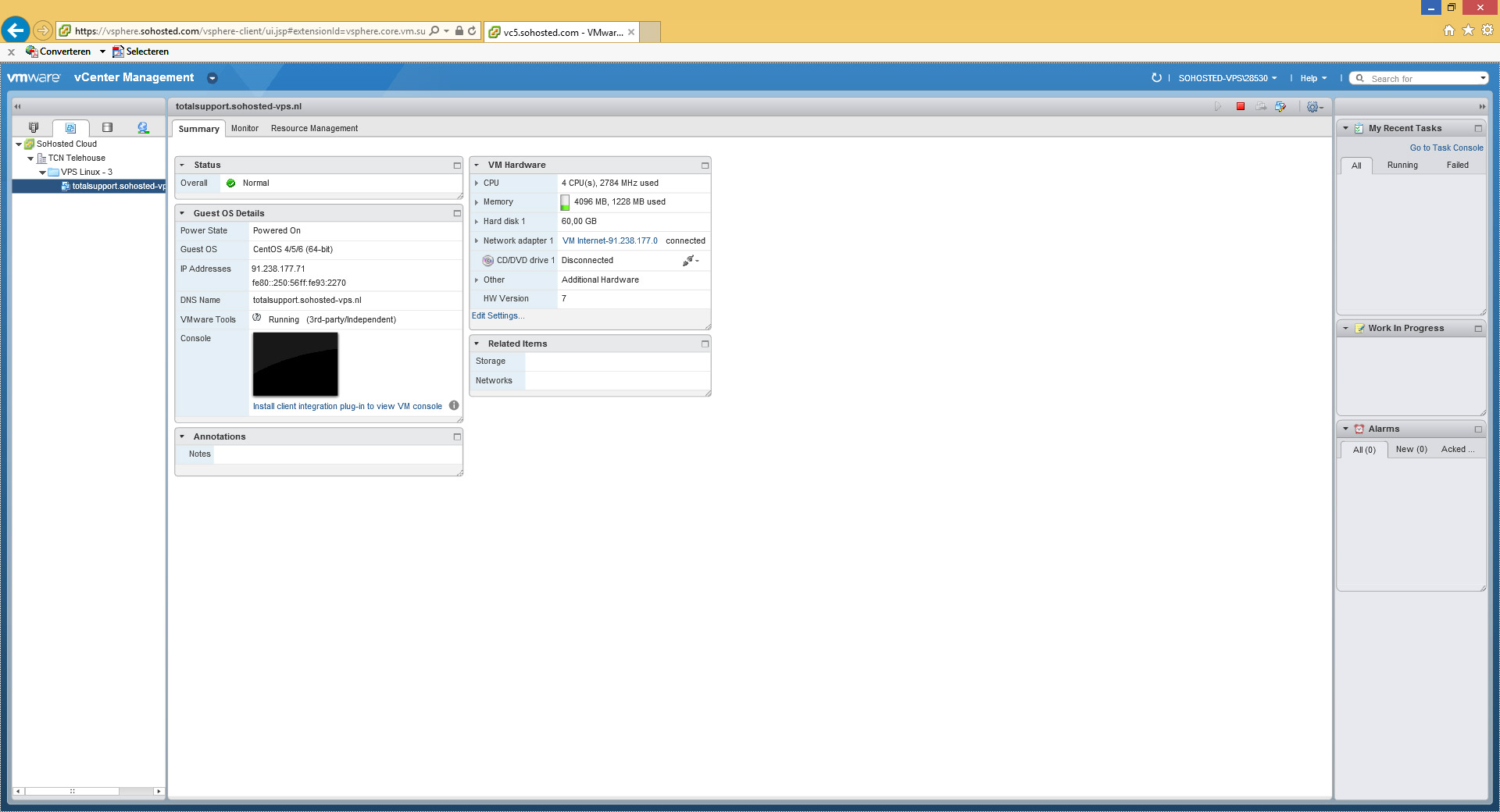Image resolution: width=1500 pixels, height=812 pixels.
Task: Open the Converteren dropdown arrow
Action: tap(102, 52)
